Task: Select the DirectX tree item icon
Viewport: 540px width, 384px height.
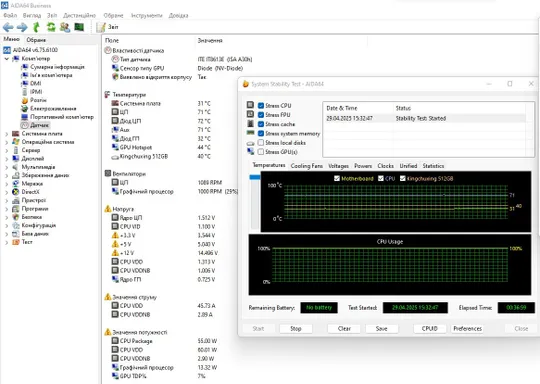Action: point(15,192)
